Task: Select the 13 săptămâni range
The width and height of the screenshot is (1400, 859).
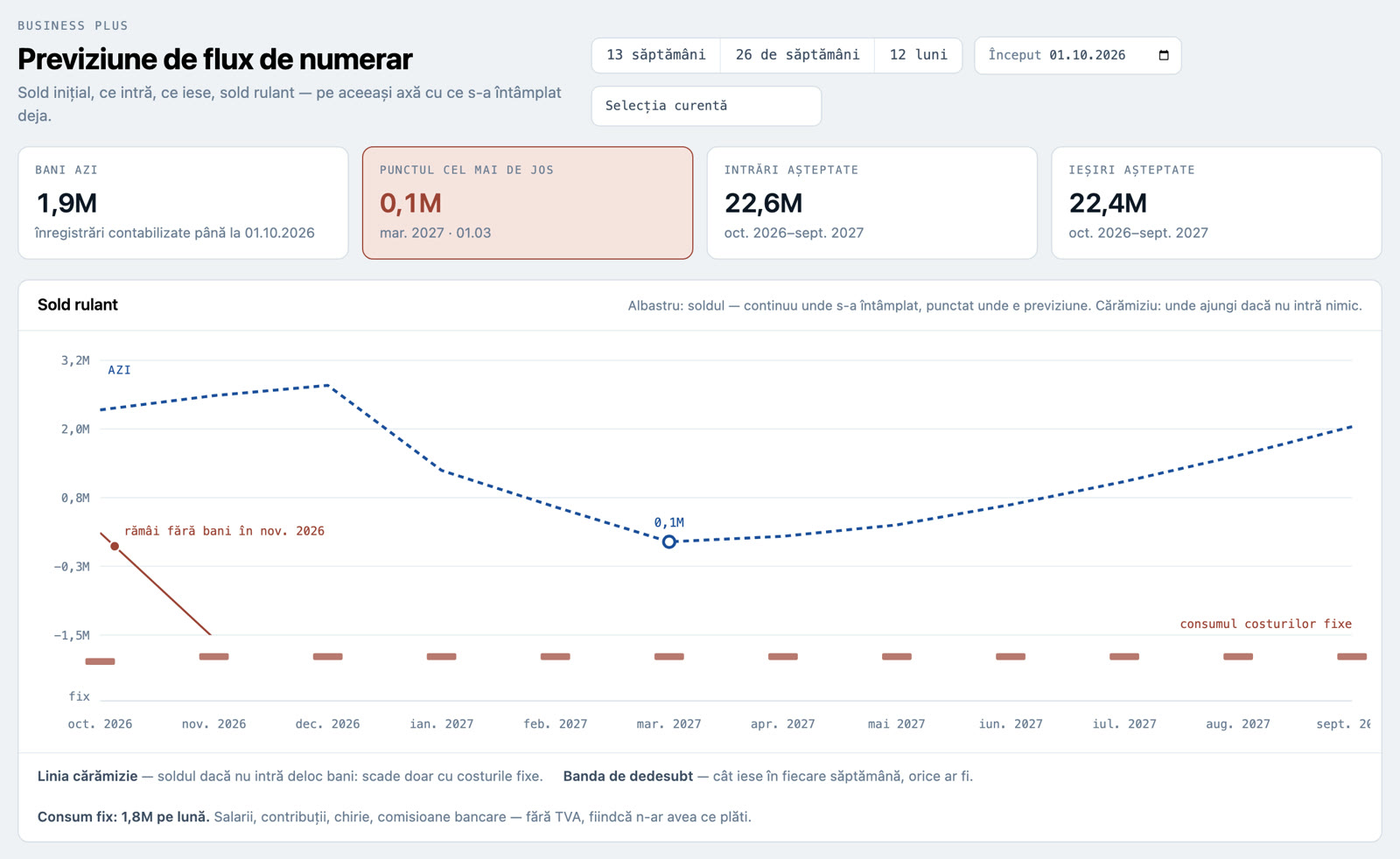Action: (656, 55)
